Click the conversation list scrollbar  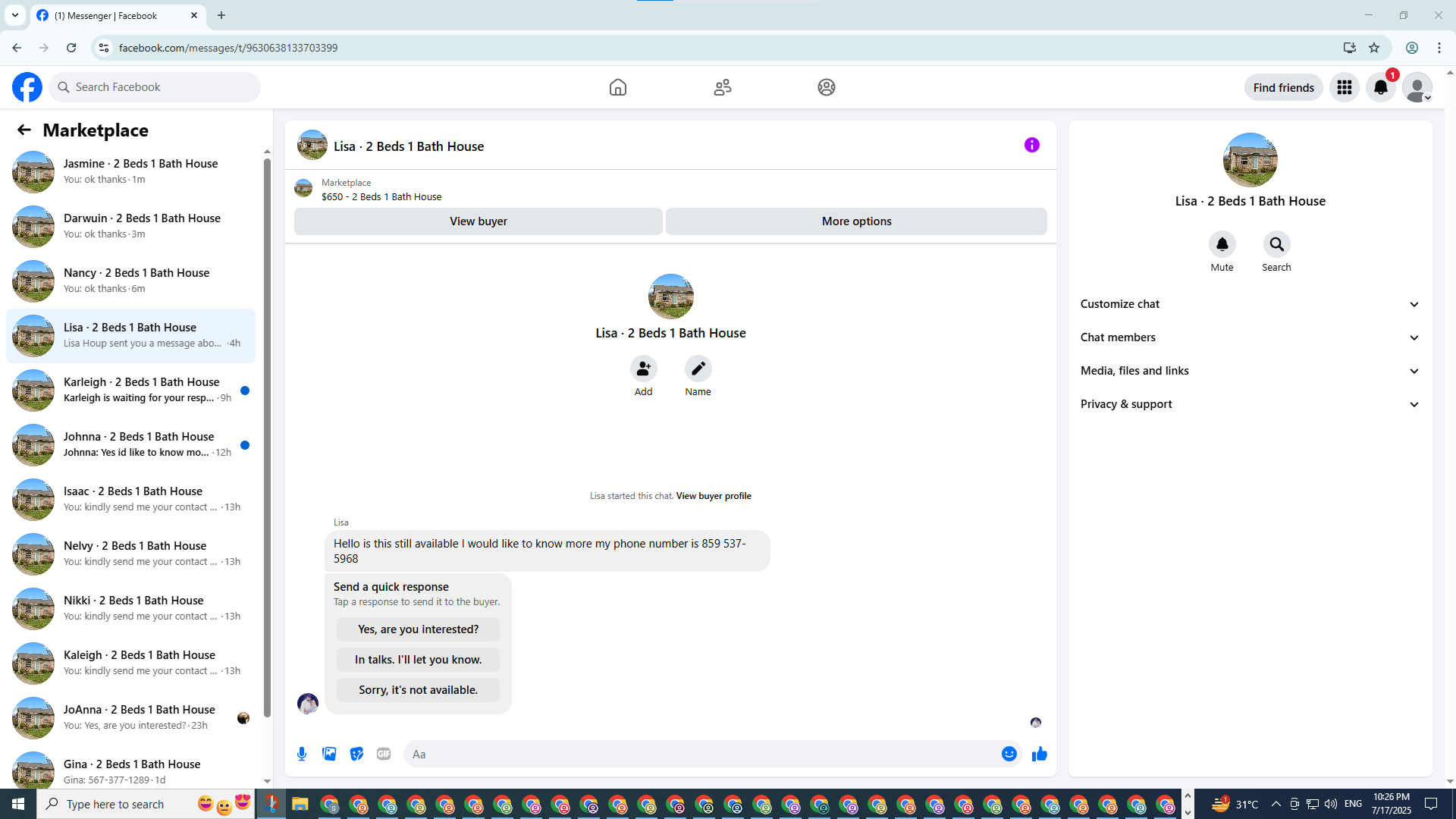click(267, 436)
